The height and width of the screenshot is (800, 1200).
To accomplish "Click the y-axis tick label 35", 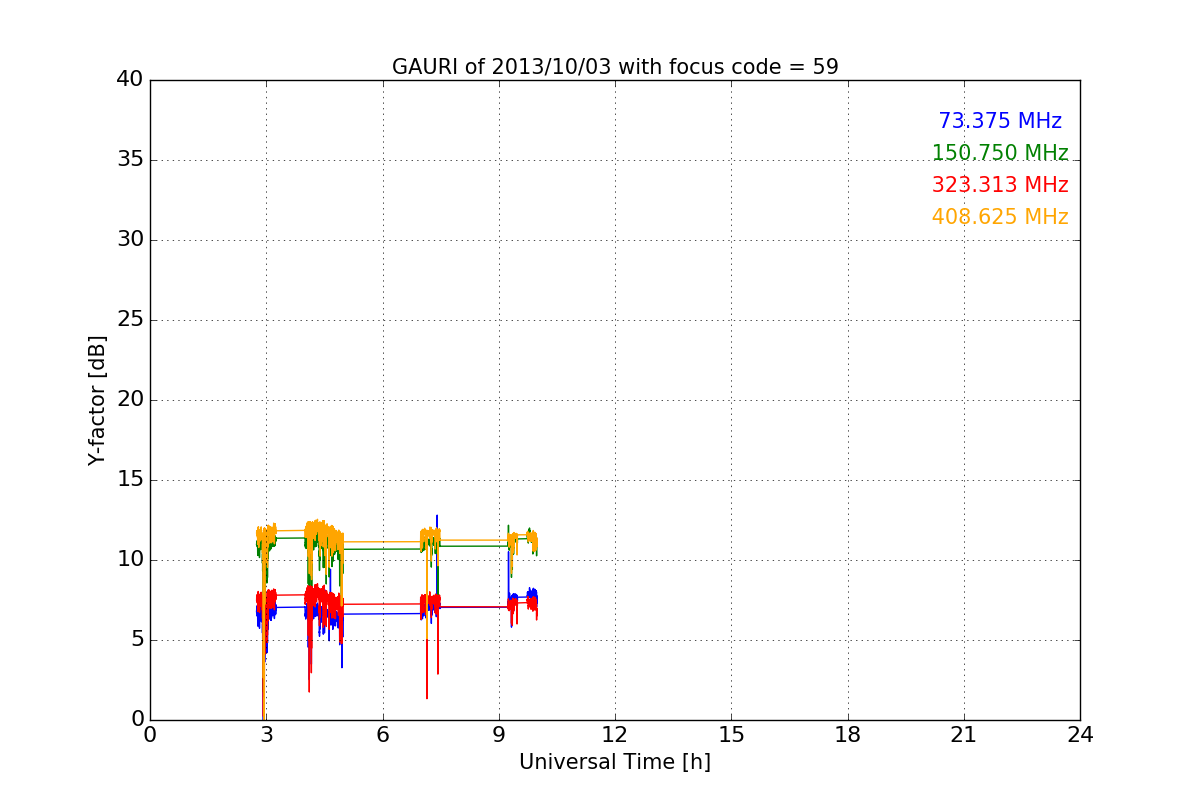I will (129, 160).
